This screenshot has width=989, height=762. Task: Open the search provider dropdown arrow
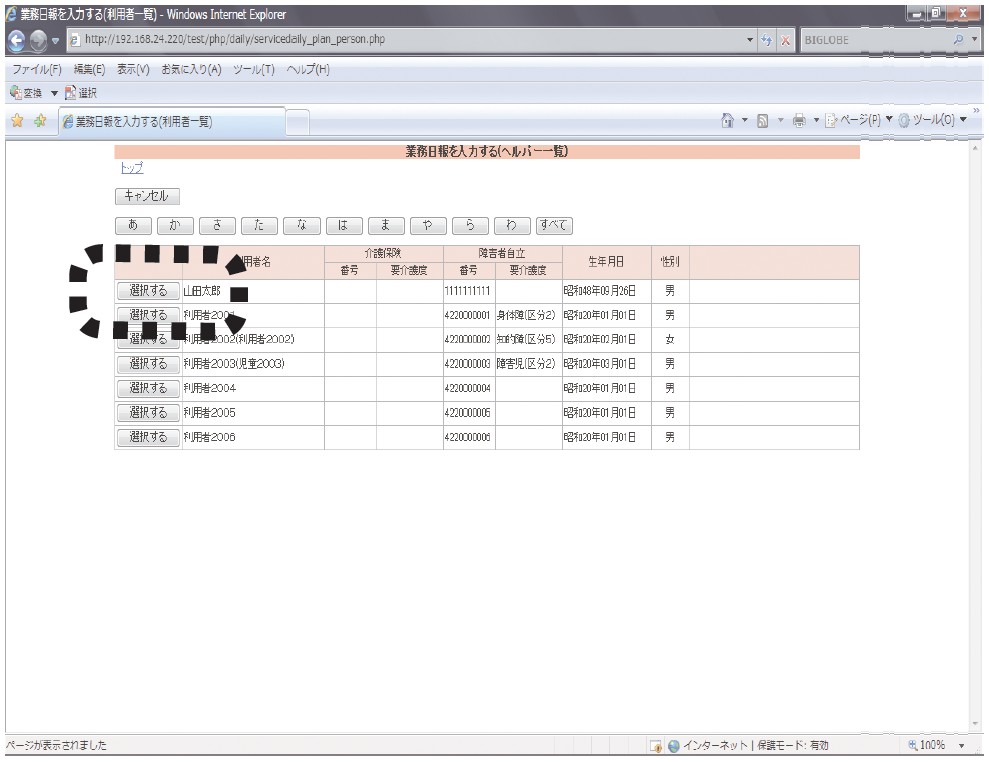point(974,39)
